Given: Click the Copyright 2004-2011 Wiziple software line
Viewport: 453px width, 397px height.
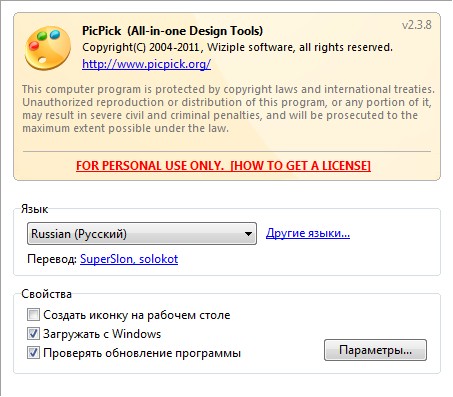Looking at the screenshot, I should click(237, 47).
